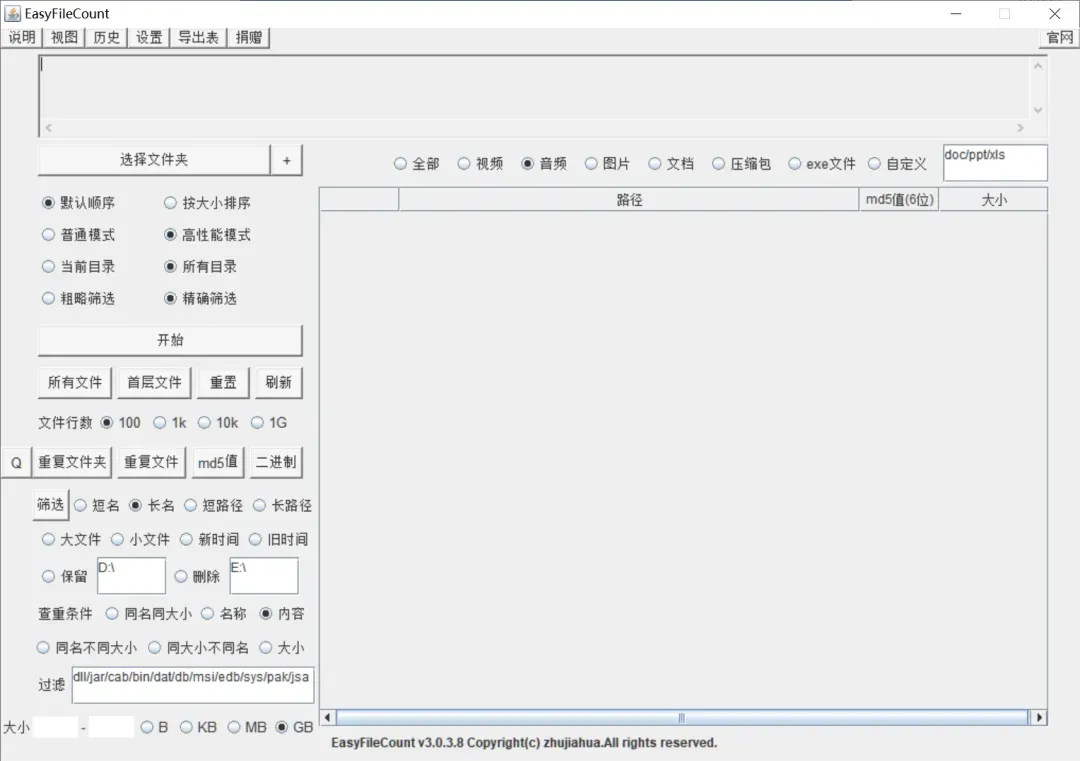
Task: Switch to 高性能模式
Action: (x=207, y=235)
